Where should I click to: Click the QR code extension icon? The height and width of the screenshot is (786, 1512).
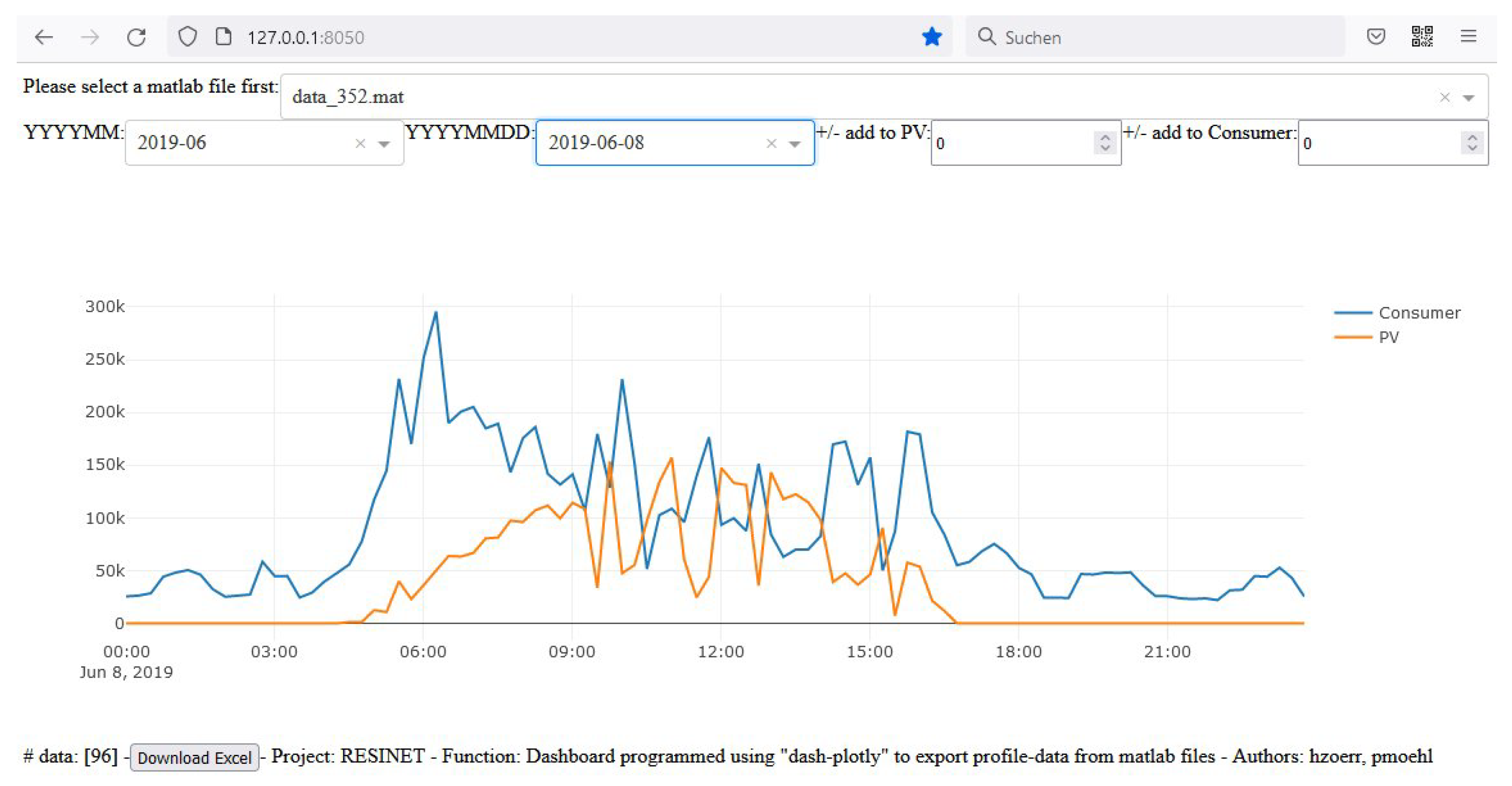click(x=1422, y=37)
